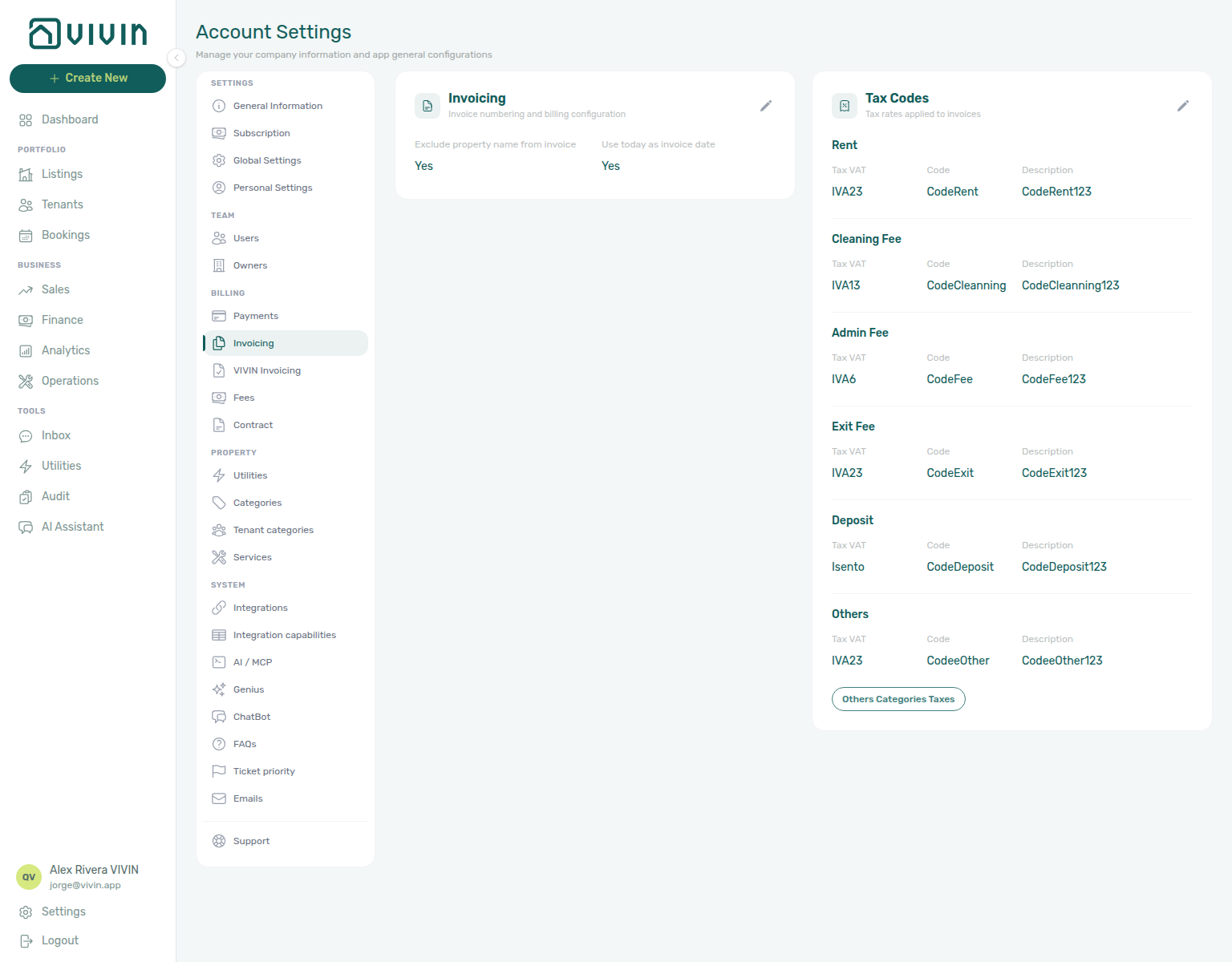Open Contract settings

(x=286, y=425)
